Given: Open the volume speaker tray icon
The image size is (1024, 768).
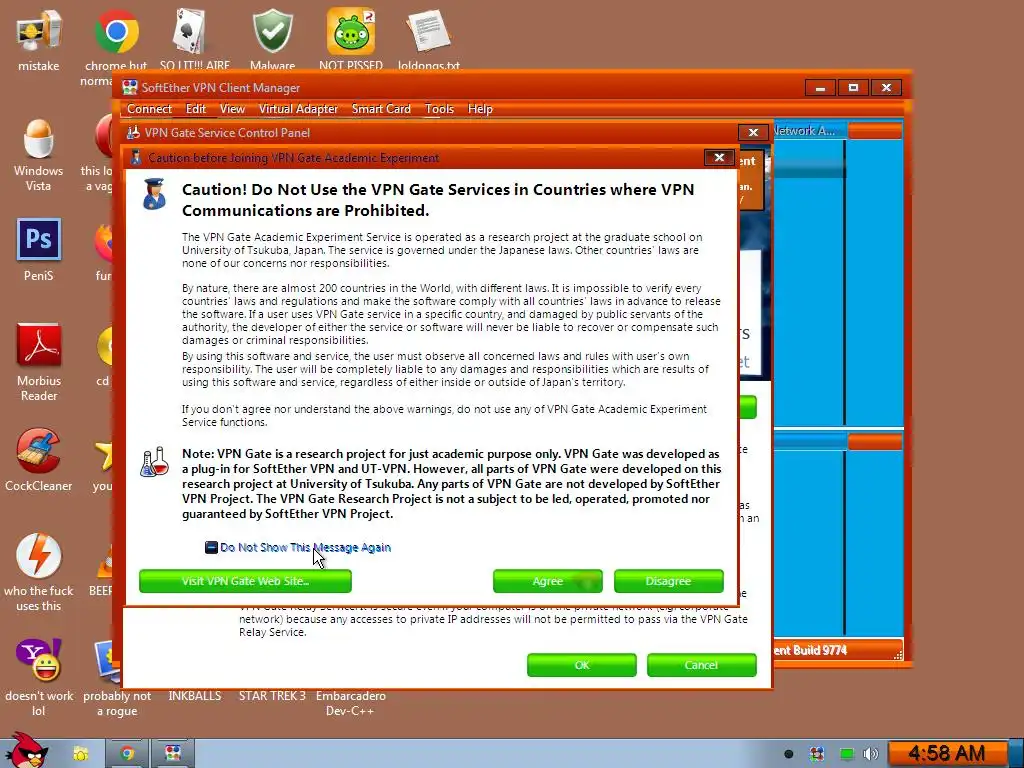Looking at the screenshot, I should tap(871, 754).
